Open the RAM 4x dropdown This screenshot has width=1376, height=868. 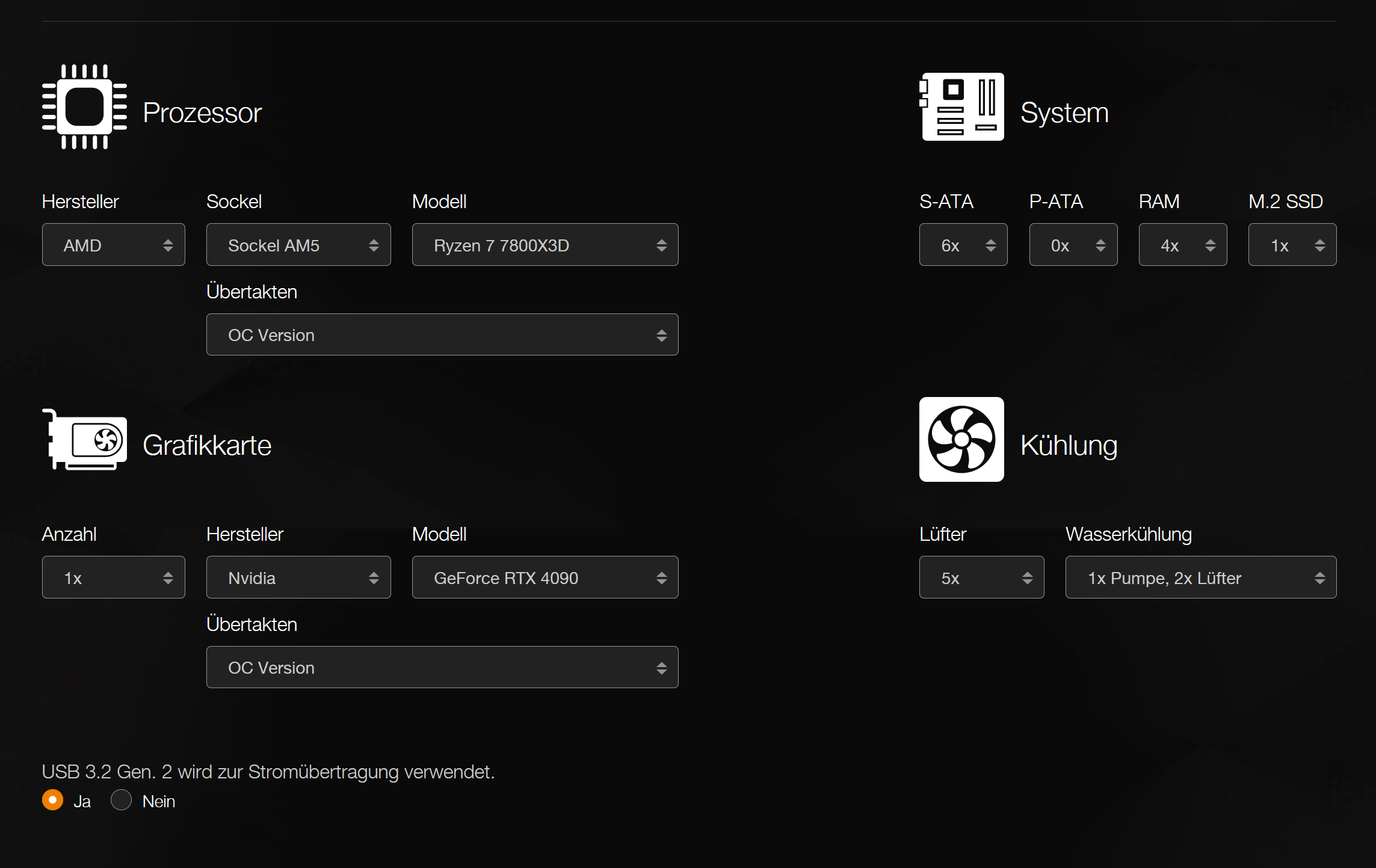click(x=1182, y=245)
